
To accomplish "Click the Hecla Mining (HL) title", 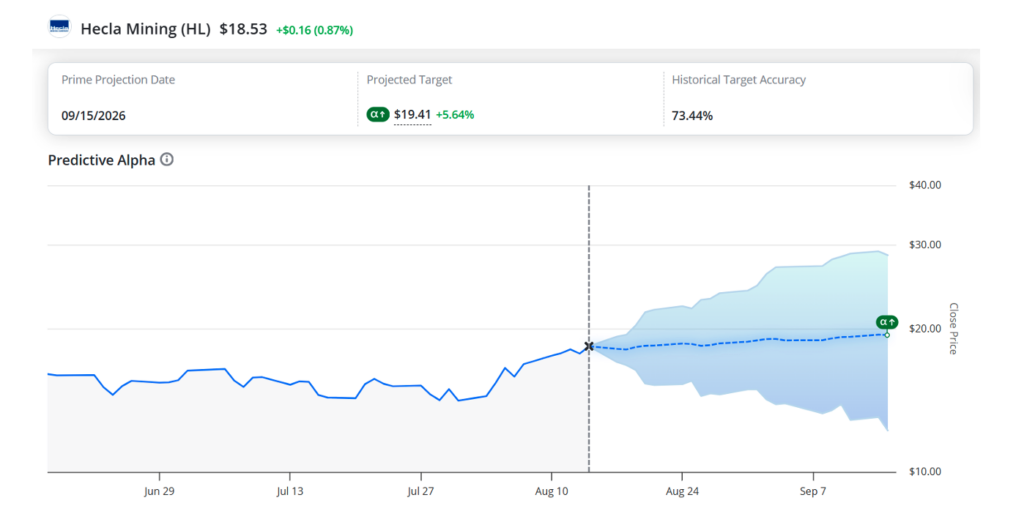I will click(146, 29).
